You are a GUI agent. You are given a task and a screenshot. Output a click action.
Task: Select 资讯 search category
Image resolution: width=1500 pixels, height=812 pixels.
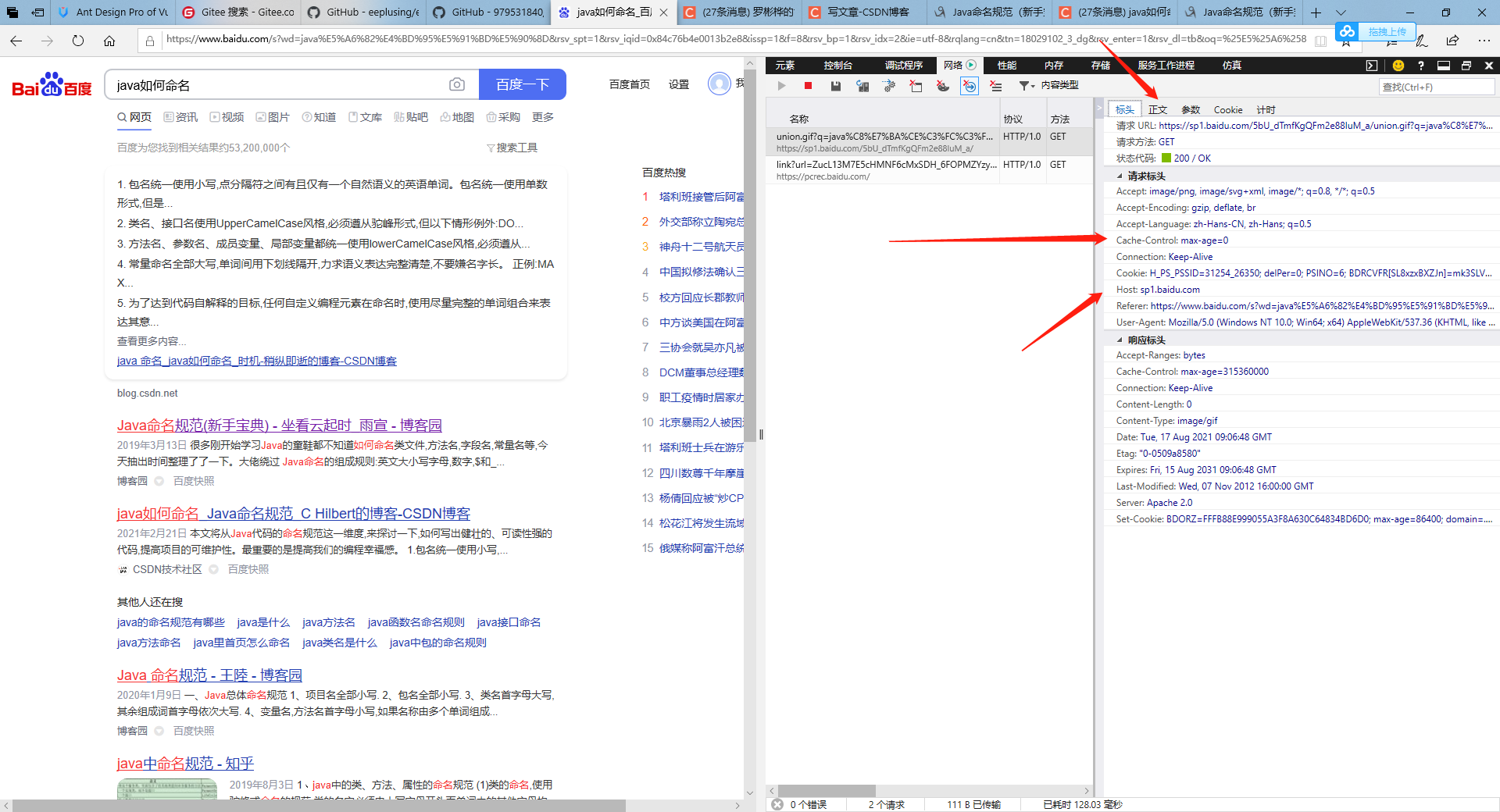tap(180, 117)
